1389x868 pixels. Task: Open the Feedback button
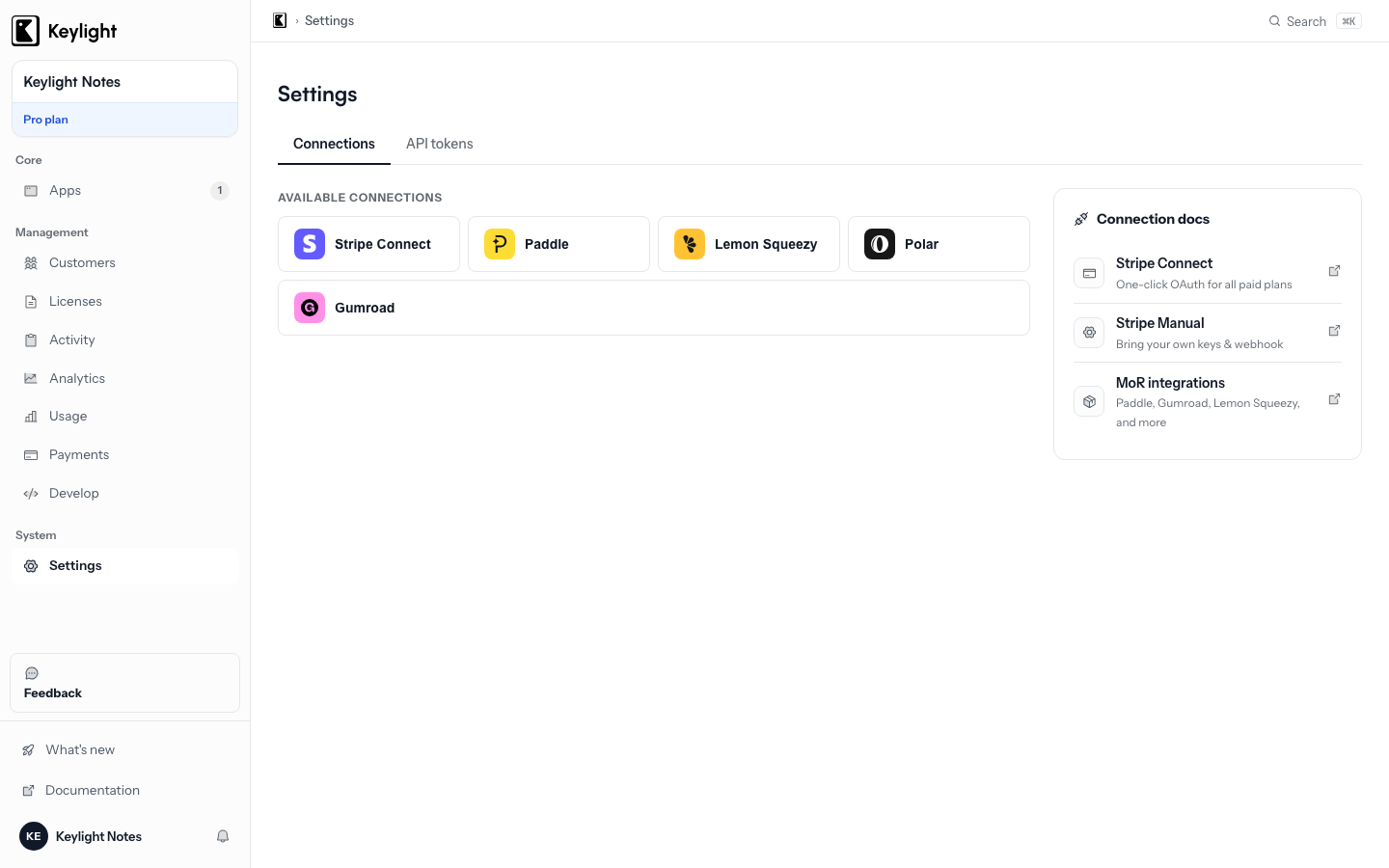pyautogui.click(x=124, y=683)
